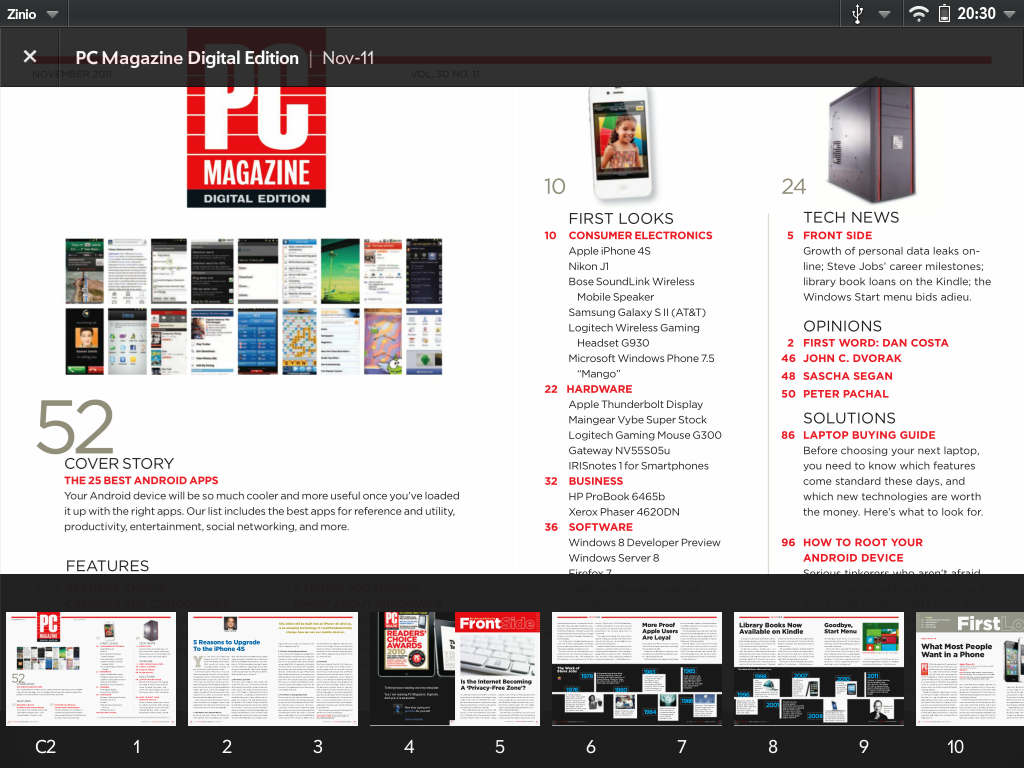Select the PC Magazine Digital Edition title
Image resolution: width=1024 pixels, height=768 pixels.
[x=187, y=58]
